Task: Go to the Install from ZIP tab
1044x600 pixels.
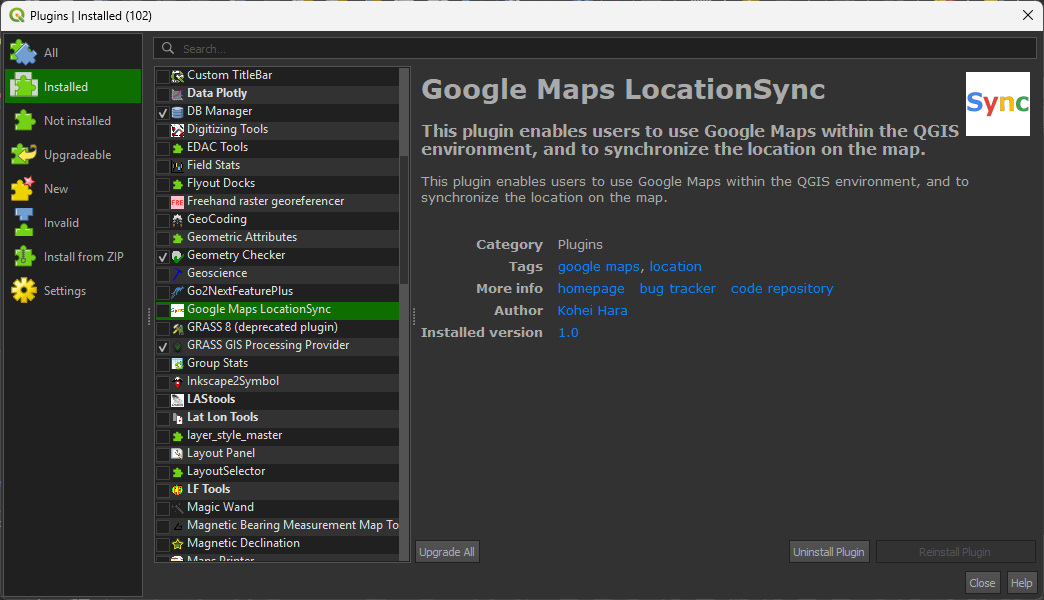Action: coord(73,256)
